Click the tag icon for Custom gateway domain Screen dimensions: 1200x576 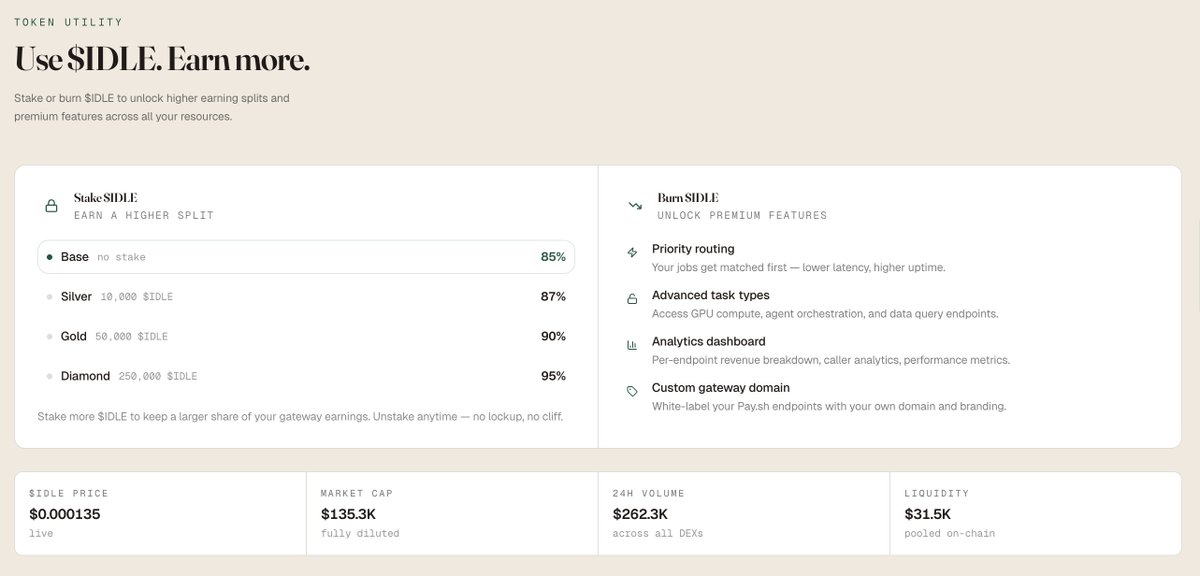tap(632, 391)
